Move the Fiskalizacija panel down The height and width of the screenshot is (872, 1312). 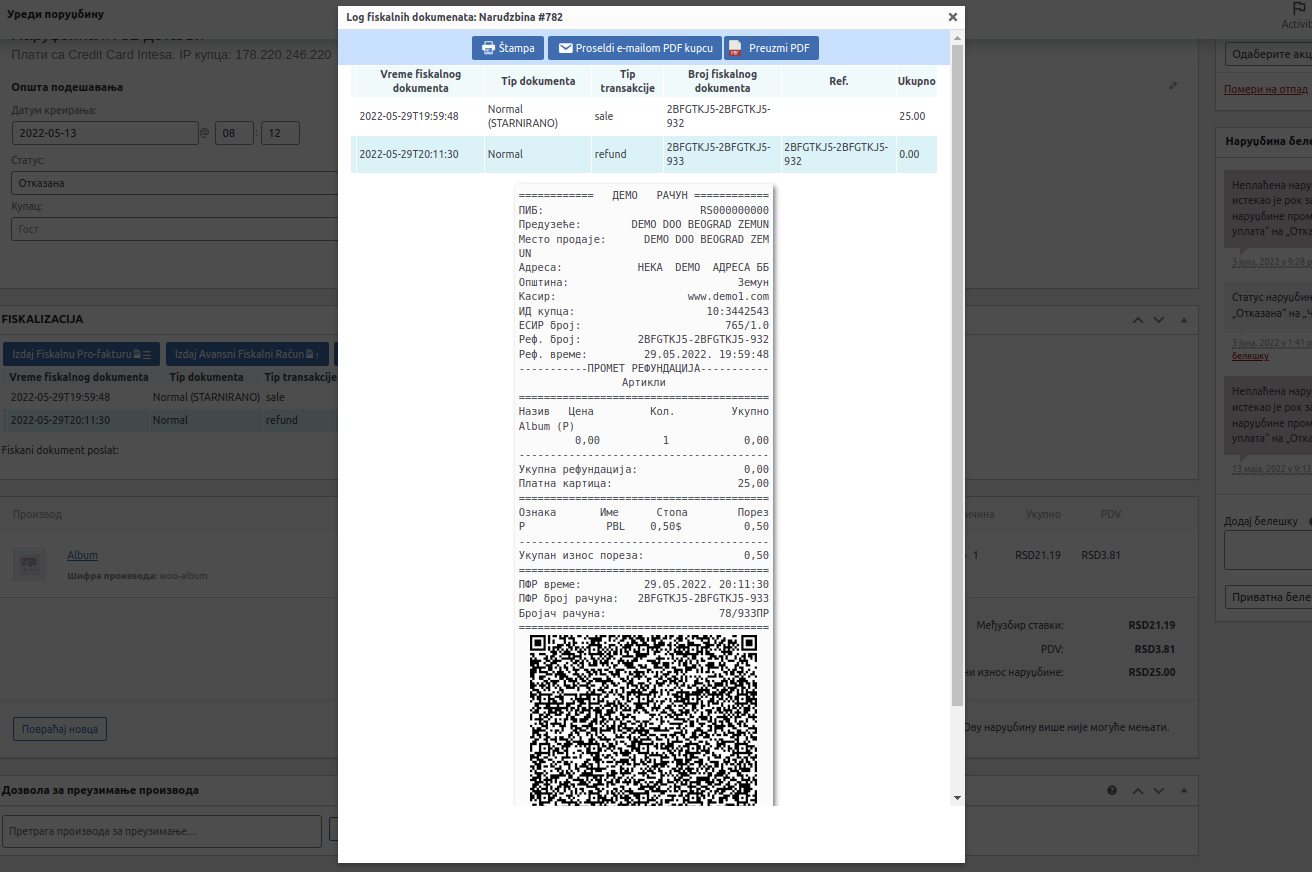1159,320
